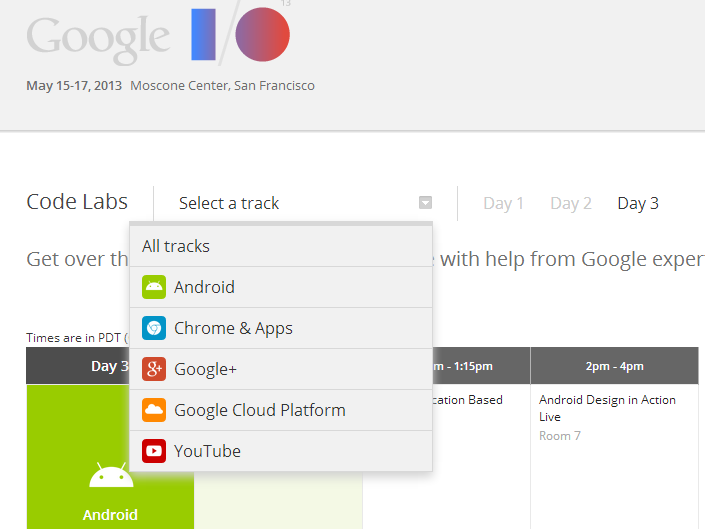Image resolution: width=705 pixels, height=529 pixels.
Task: Choose All tracks from the list
Action: [176, 246]
